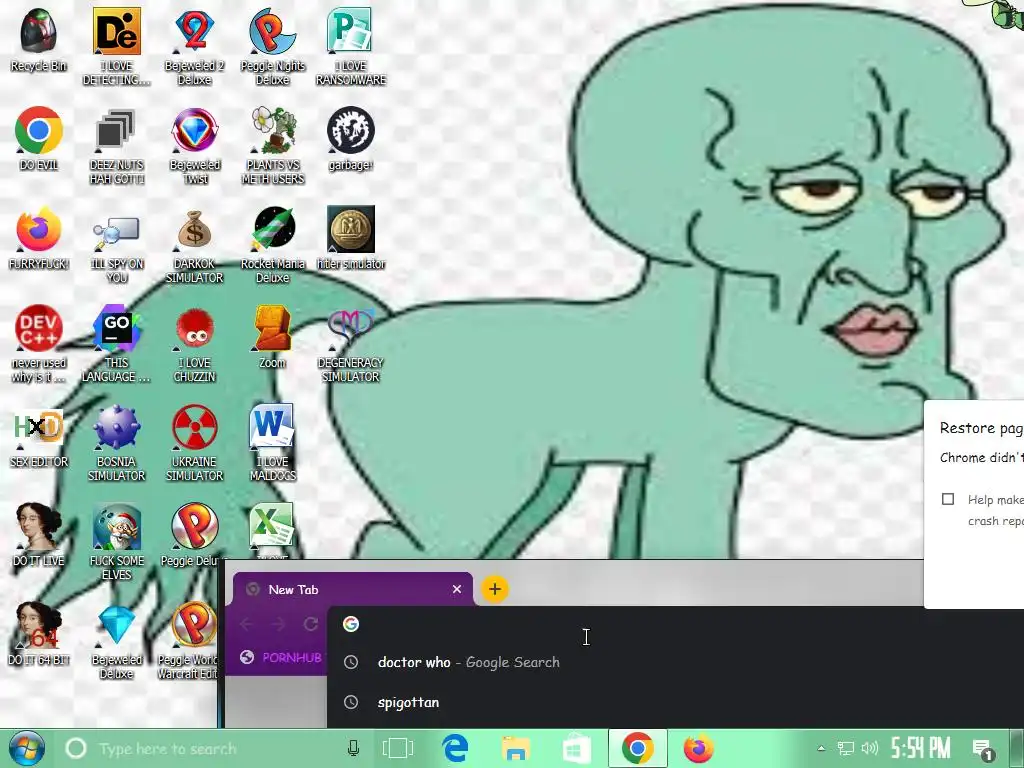
Task: Open the Excel desktop icon
Action: click(272, 526)
